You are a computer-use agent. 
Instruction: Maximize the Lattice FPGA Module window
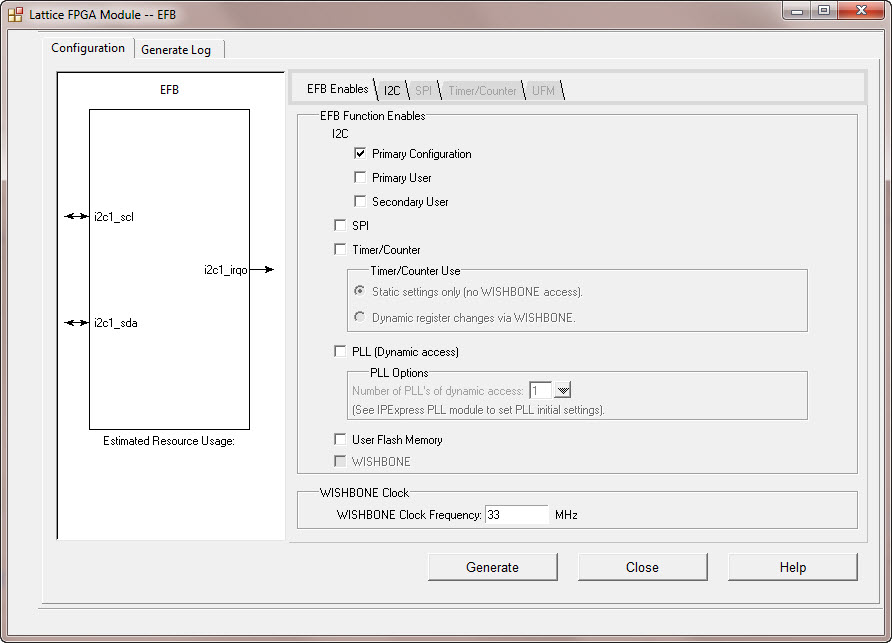click(823, 11)
